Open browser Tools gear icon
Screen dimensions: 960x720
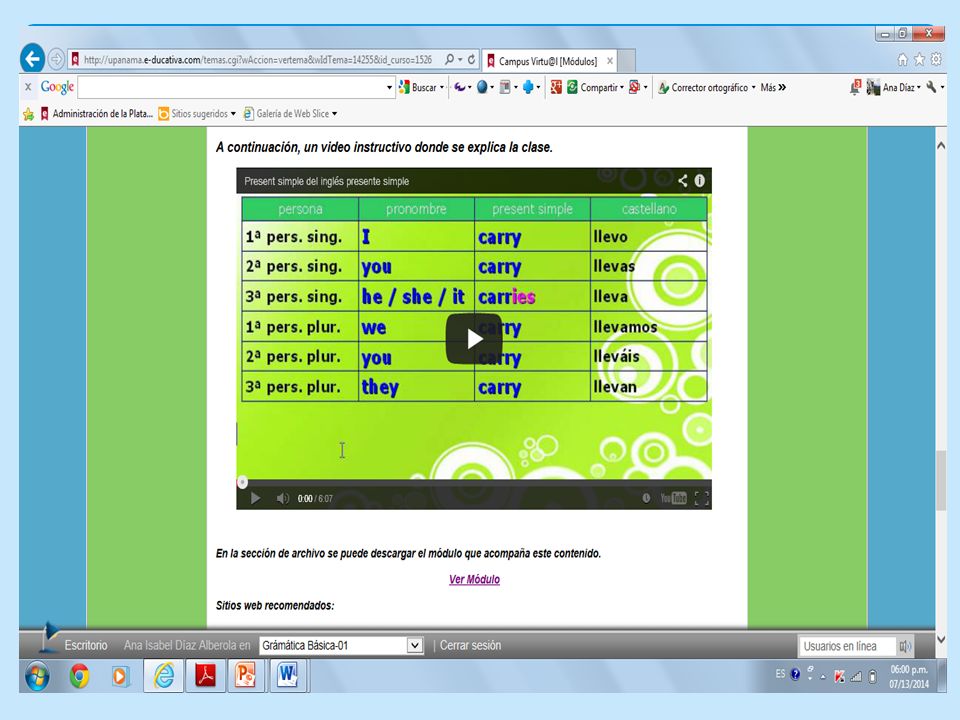tap(936, 59)
